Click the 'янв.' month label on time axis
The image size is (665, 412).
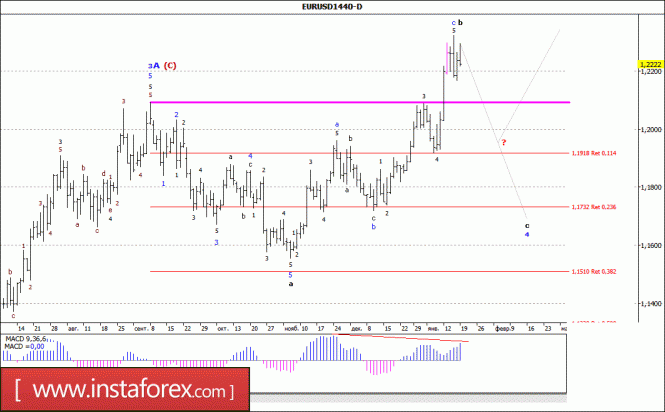433,328
